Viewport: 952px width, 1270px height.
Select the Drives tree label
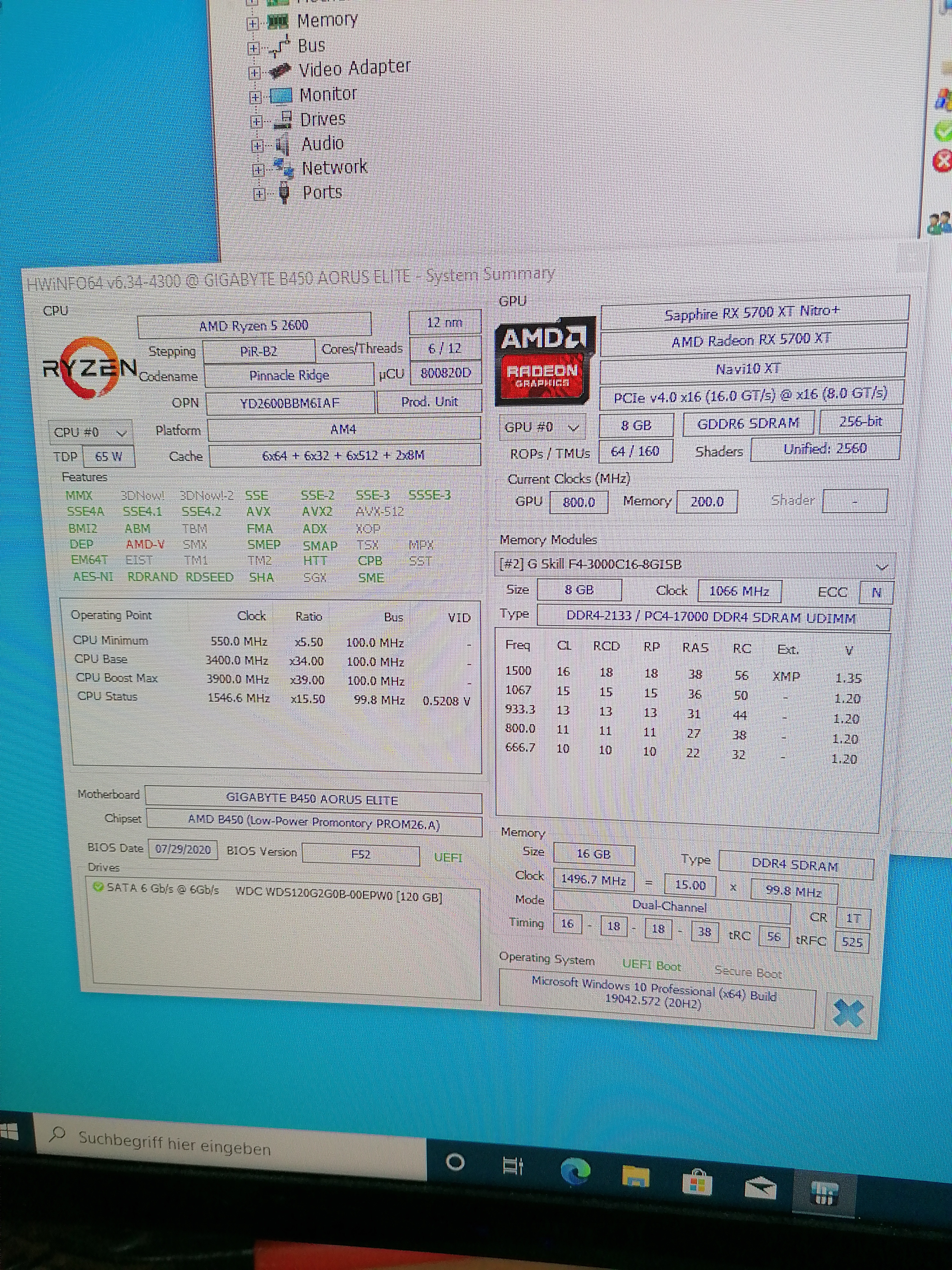coord(323,119)
